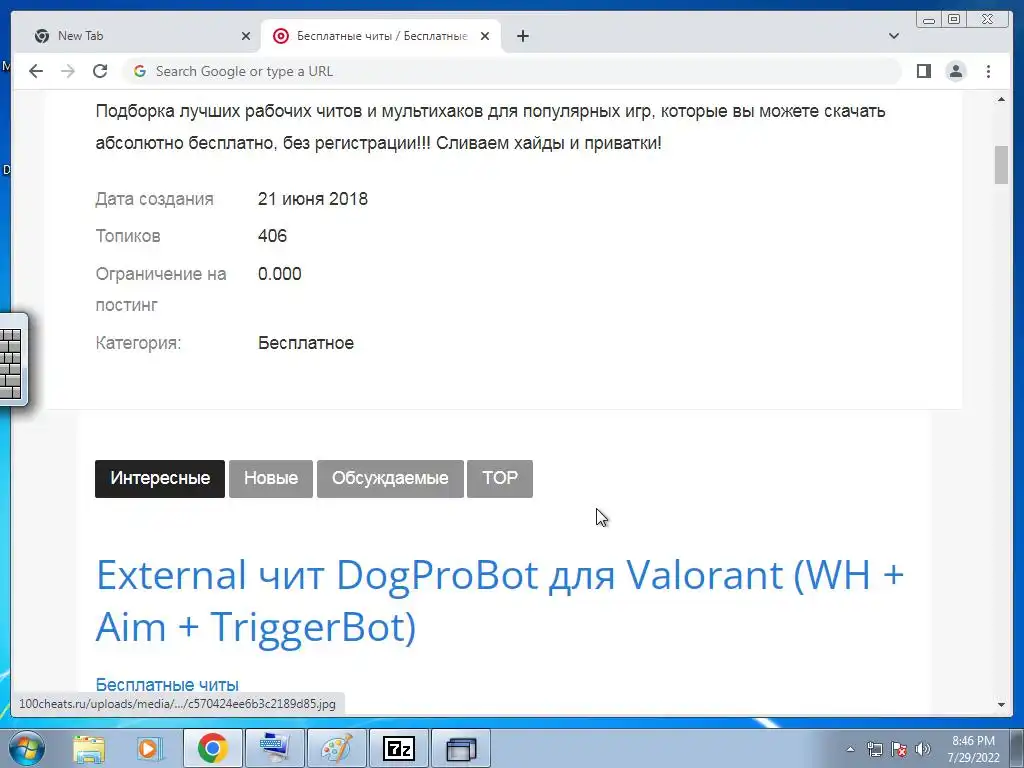
Task: Select the Интересные filter tab
Action: pos(160,479)
